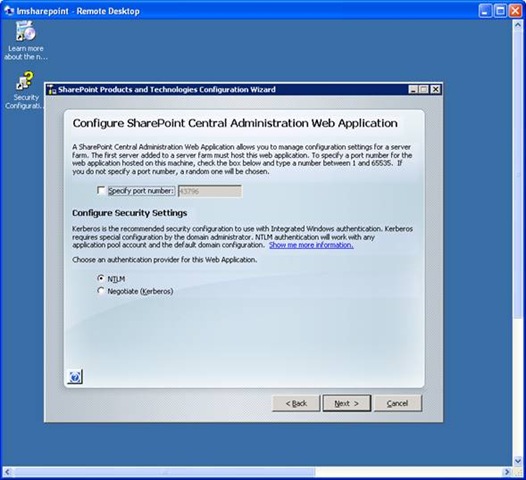This screenshot has height=480, width=526.
Task: Minimize the Remote Desktop window
Action: pyautogui.click(x=485, y=11)
